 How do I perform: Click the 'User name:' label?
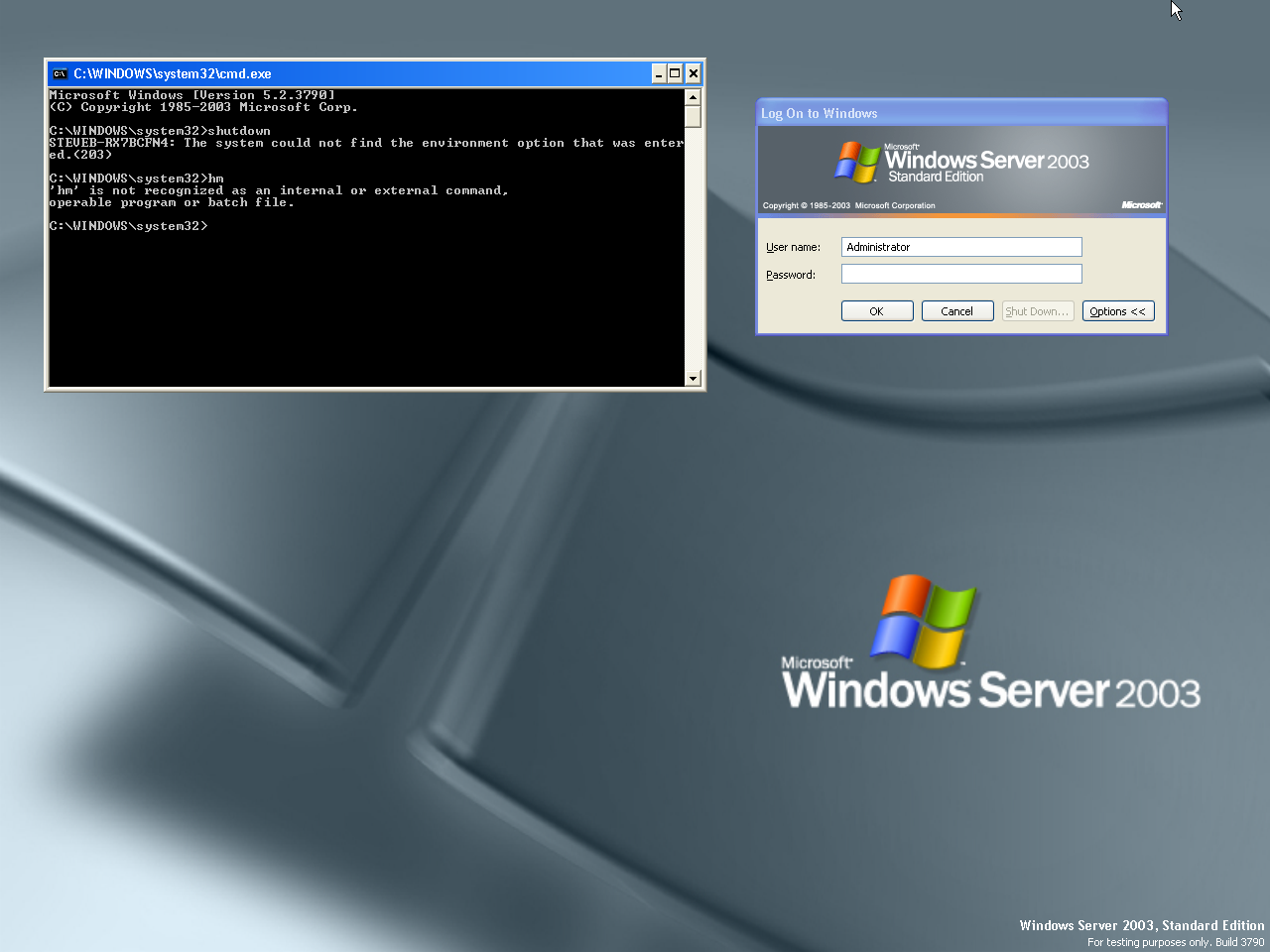coord(793,247)
